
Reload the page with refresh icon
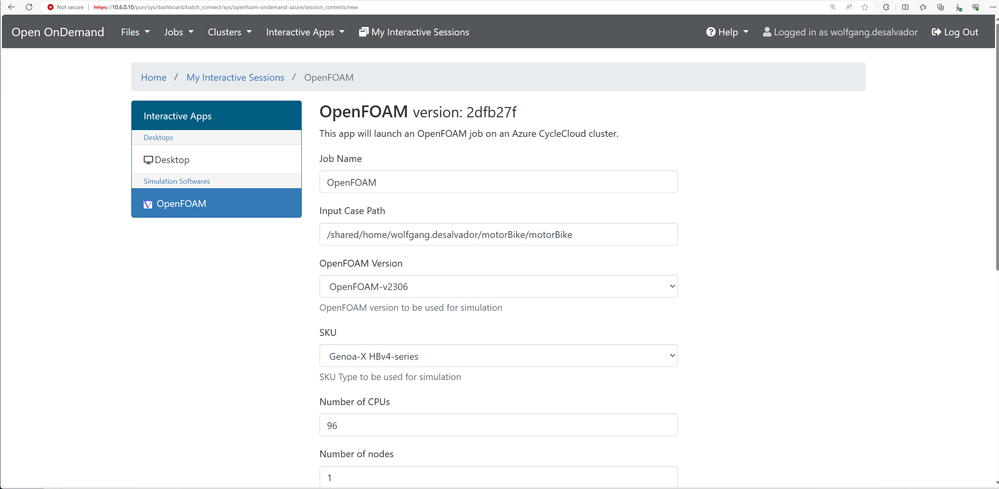click(x=29, y=7)
